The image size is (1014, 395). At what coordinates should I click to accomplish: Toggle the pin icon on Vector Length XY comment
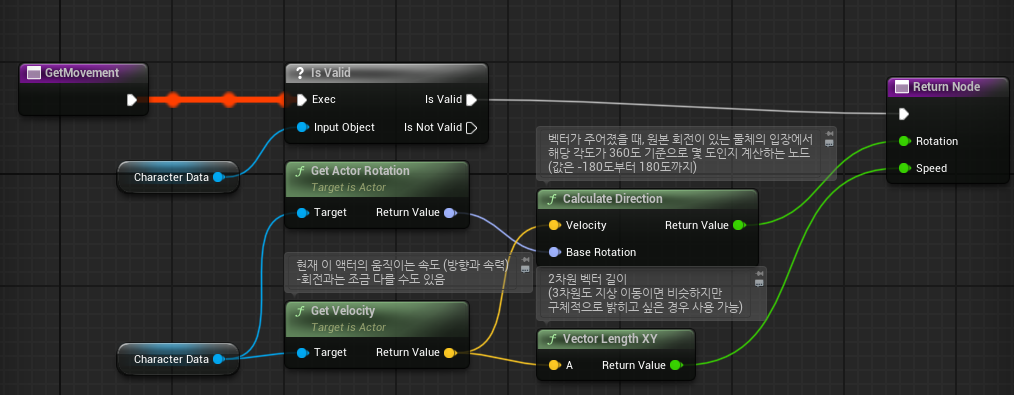759,275
